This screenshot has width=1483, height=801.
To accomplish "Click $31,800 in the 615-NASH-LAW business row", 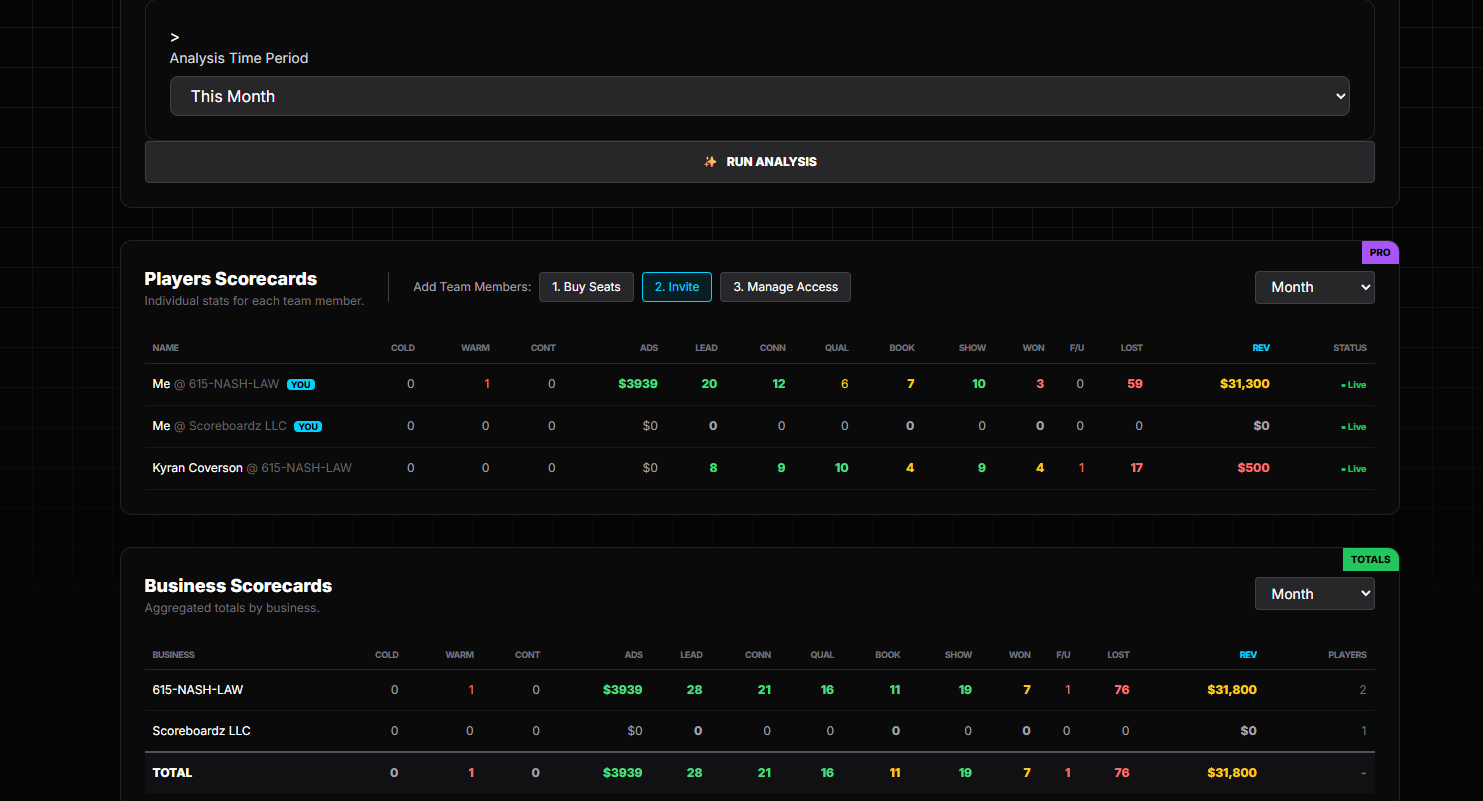I will (1232, 690).
